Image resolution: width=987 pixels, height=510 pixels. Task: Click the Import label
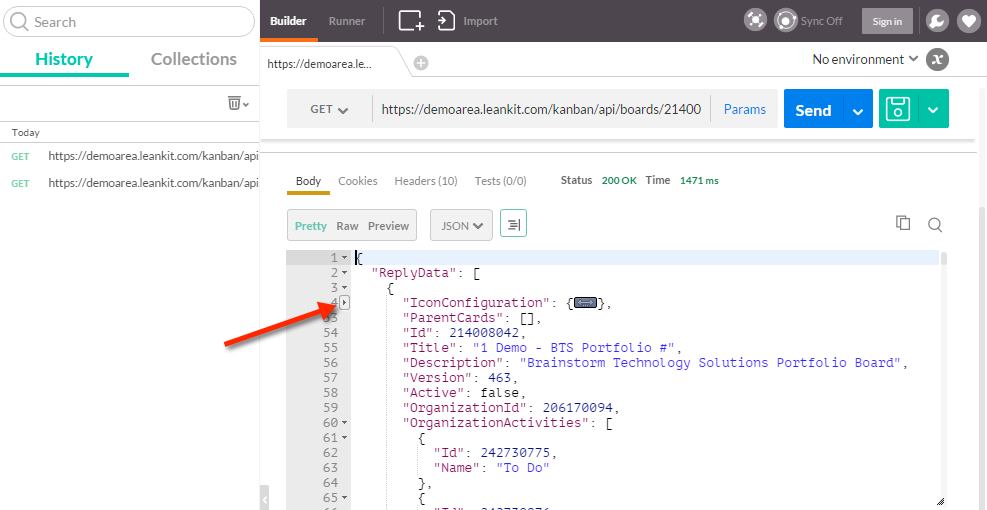480,21
